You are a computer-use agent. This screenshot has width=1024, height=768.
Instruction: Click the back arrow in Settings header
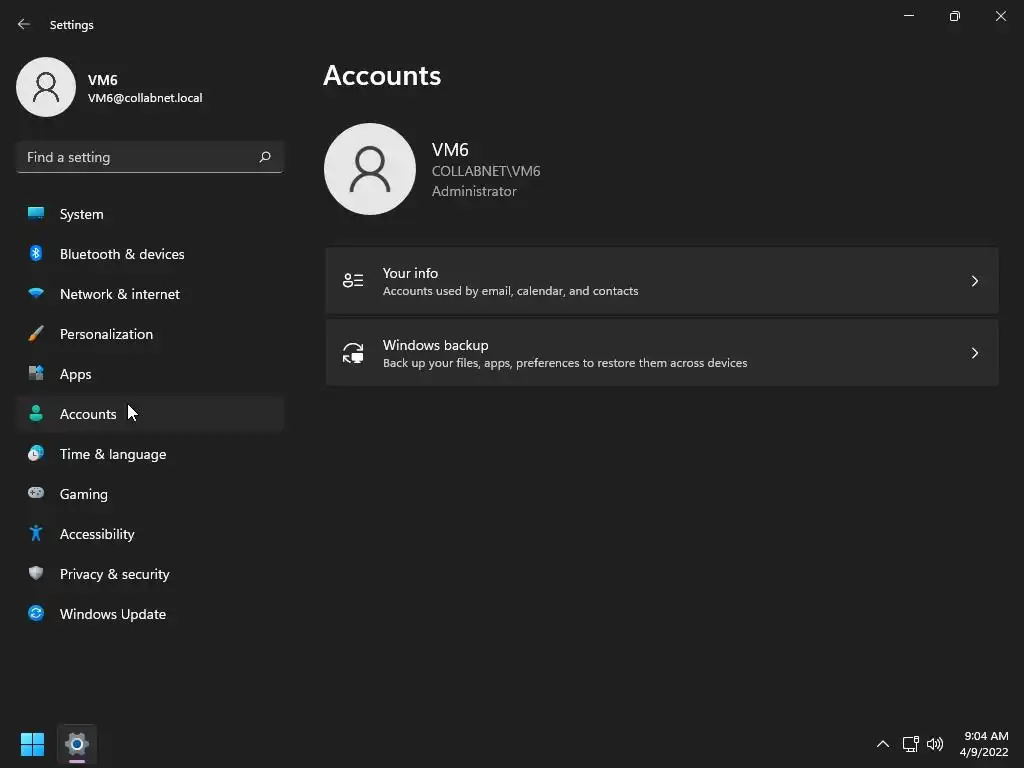pyautogui.click(x=24, y=24)
